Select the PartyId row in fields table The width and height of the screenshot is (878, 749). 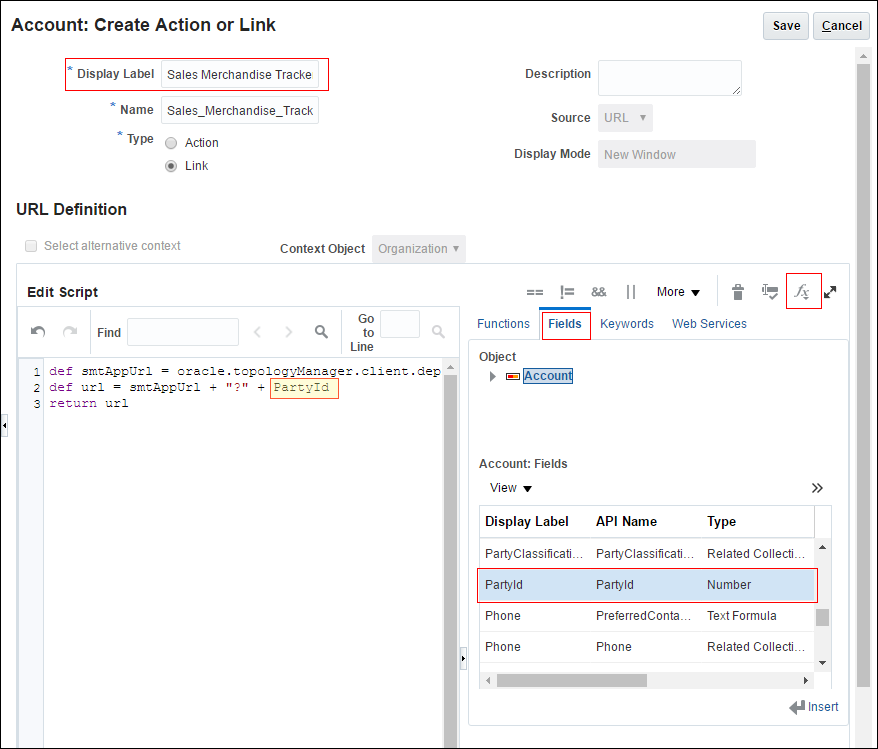tap(647, 585)
